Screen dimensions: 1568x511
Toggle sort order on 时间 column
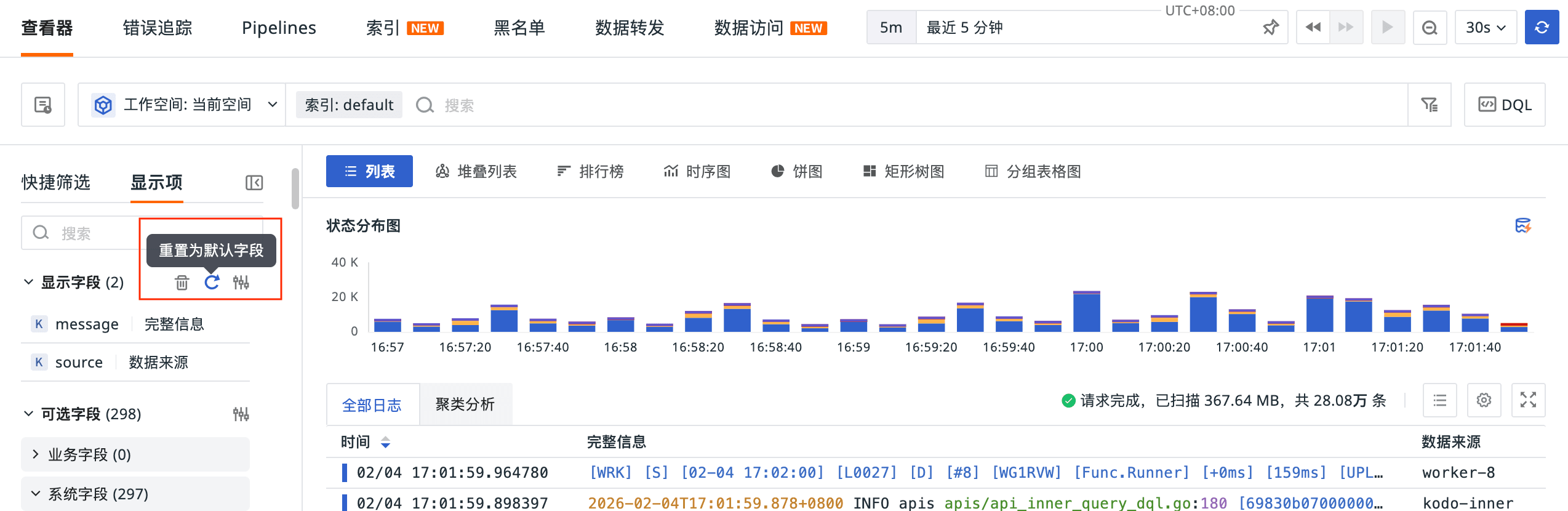tap(385, 442)
